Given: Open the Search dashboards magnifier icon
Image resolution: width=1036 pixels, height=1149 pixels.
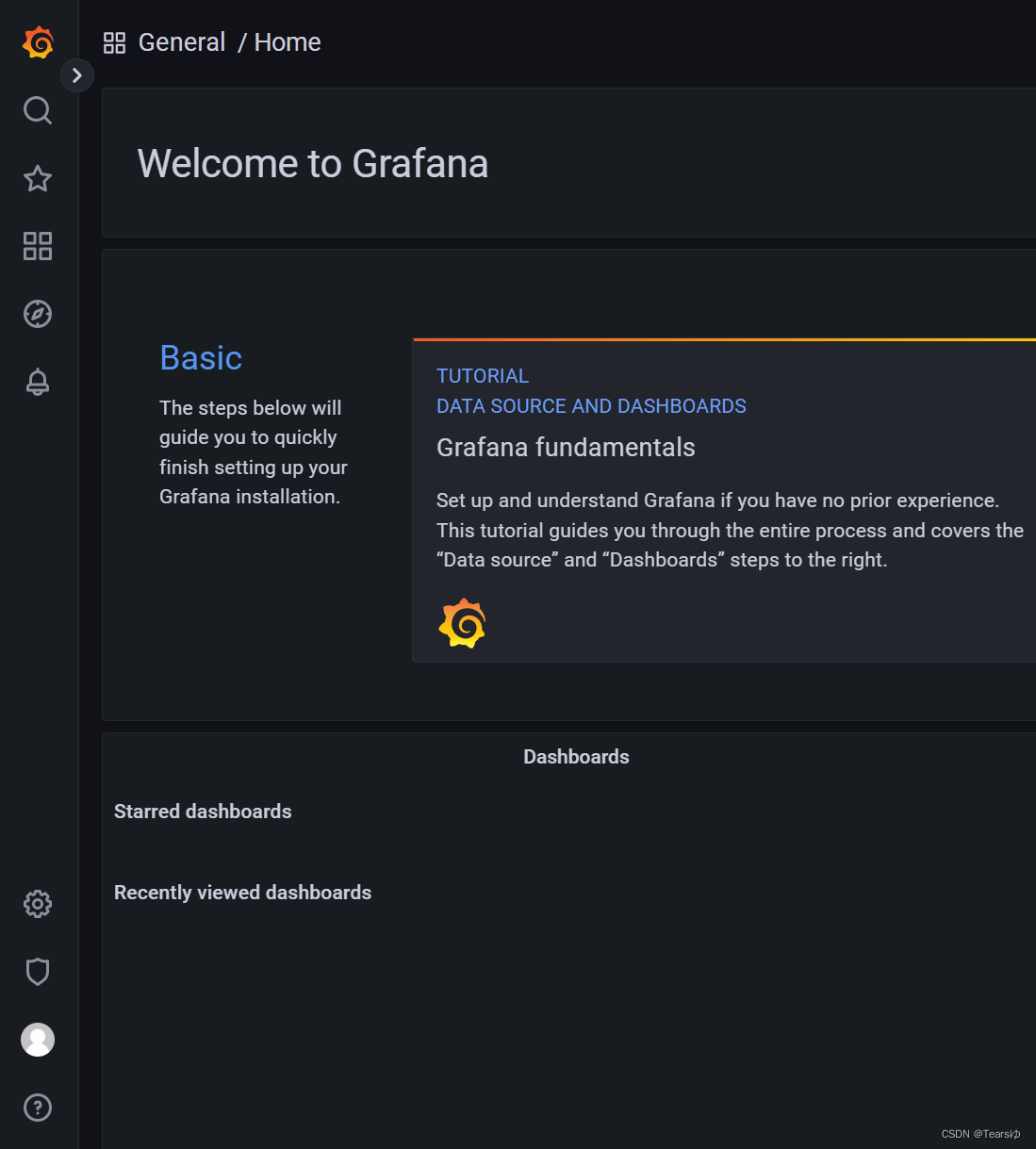Looking at the screenshot, I should pyautogui.click(x=38, y=110).
